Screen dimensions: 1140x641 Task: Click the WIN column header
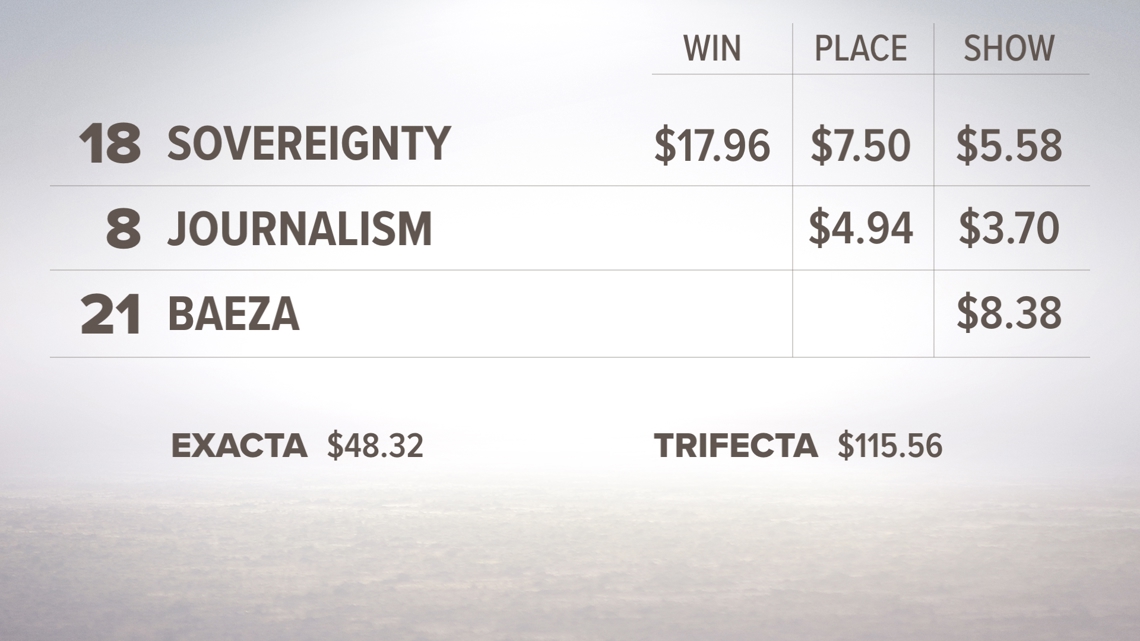click(712, 49)
